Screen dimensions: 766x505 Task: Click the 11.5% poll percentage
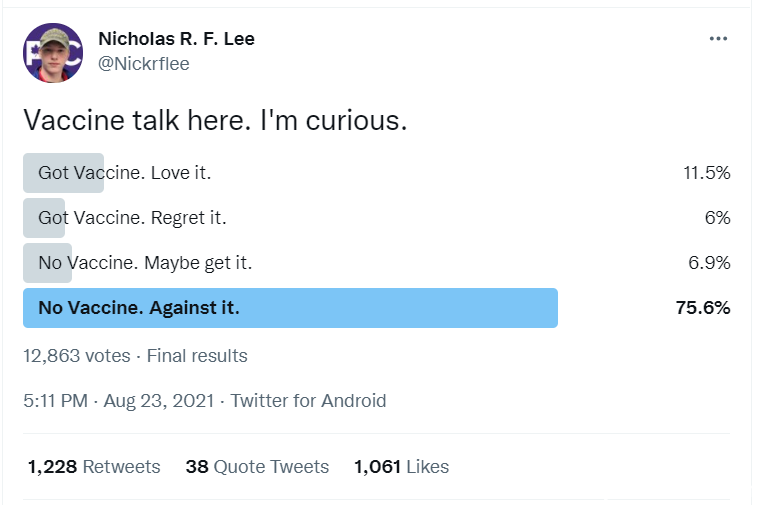tap(706, 173)
